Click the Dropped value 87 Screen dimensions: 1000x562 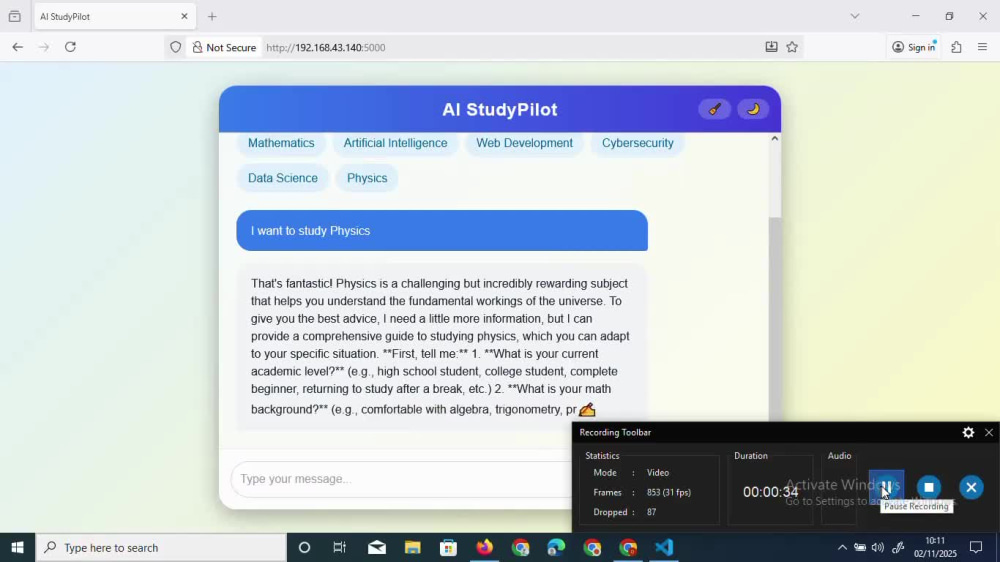[x=651, y=512]
